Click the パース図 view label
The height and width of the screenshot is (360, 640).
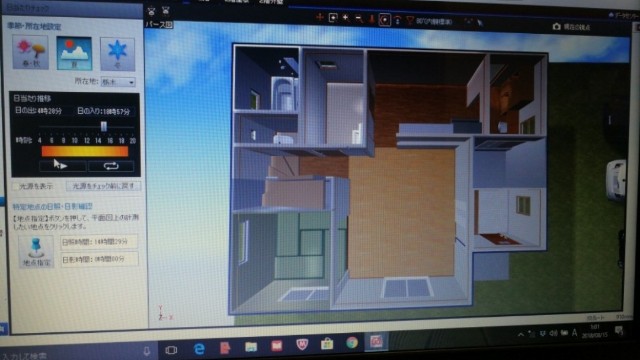pos(159,24)
